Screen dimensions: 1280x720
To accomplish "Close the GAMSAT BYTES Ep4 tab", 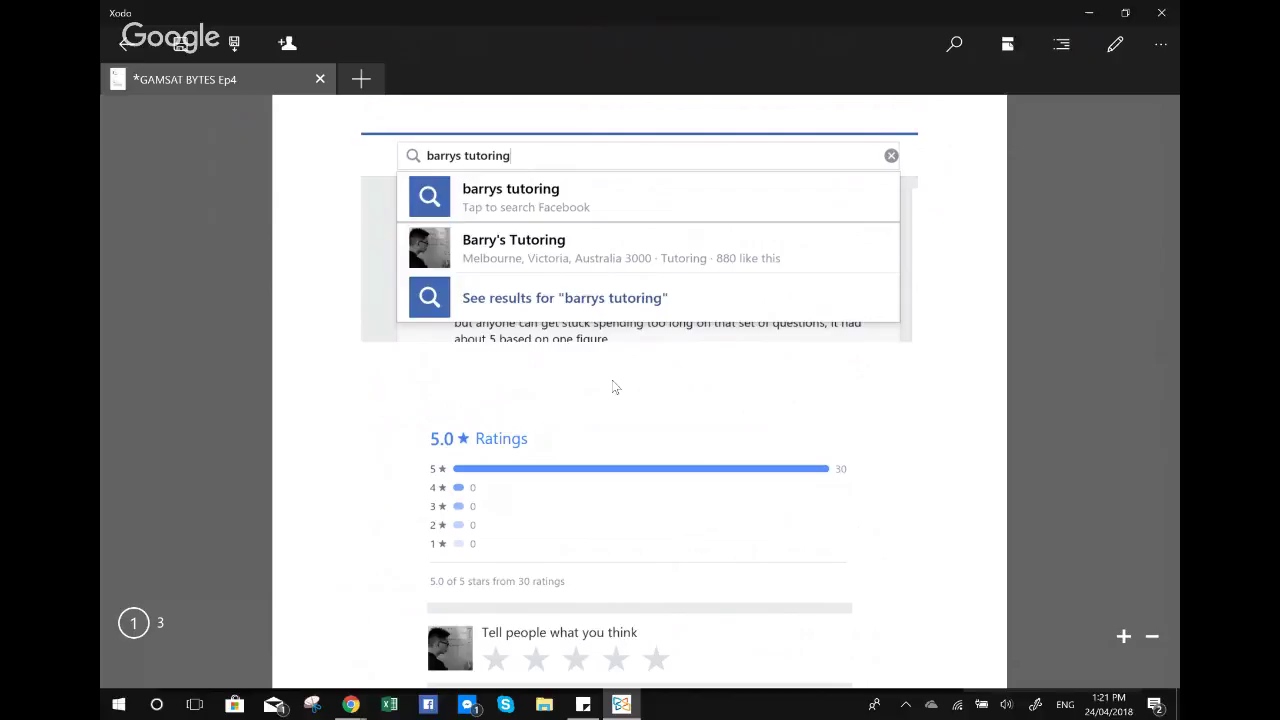I will 320,79.
